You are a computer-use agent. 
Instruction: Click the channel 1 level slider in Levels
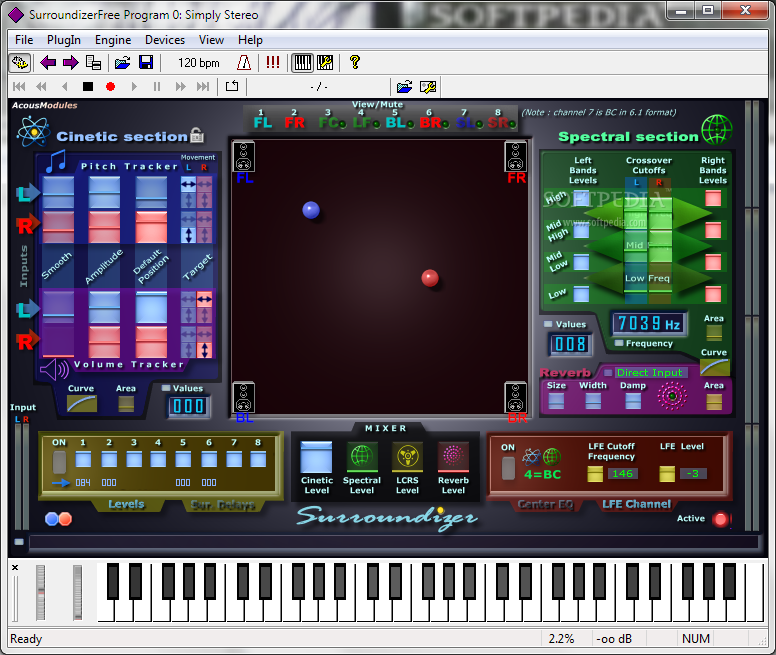[x=83, y=460]
